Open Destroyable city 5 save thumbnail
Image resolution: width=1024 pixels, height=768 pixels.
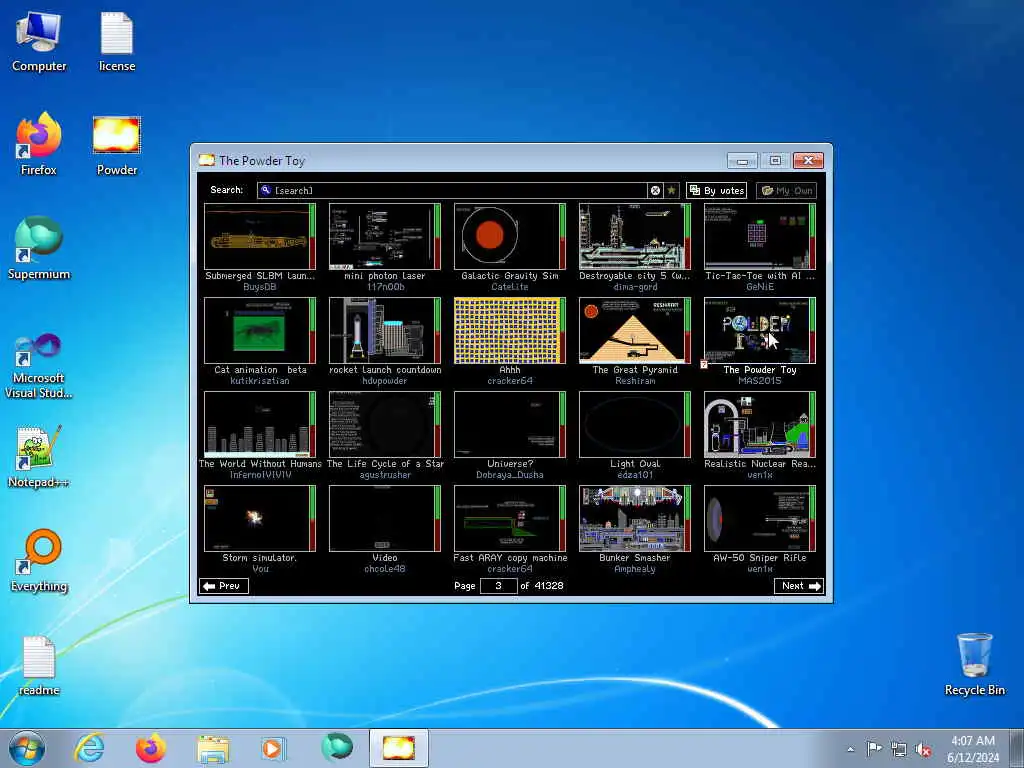click(x=635, y=236)
